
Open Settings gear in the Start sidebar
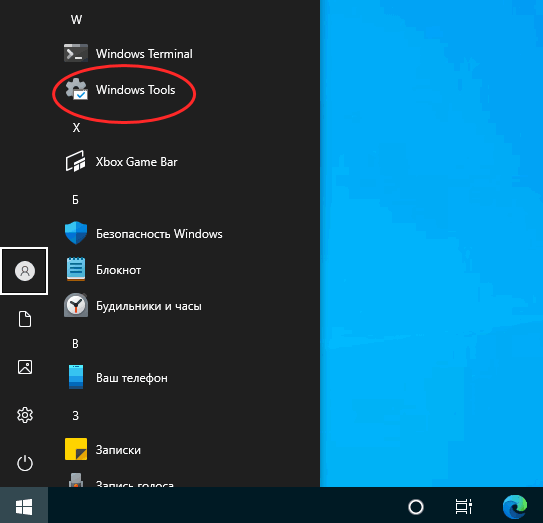click(x=25, y=415)
